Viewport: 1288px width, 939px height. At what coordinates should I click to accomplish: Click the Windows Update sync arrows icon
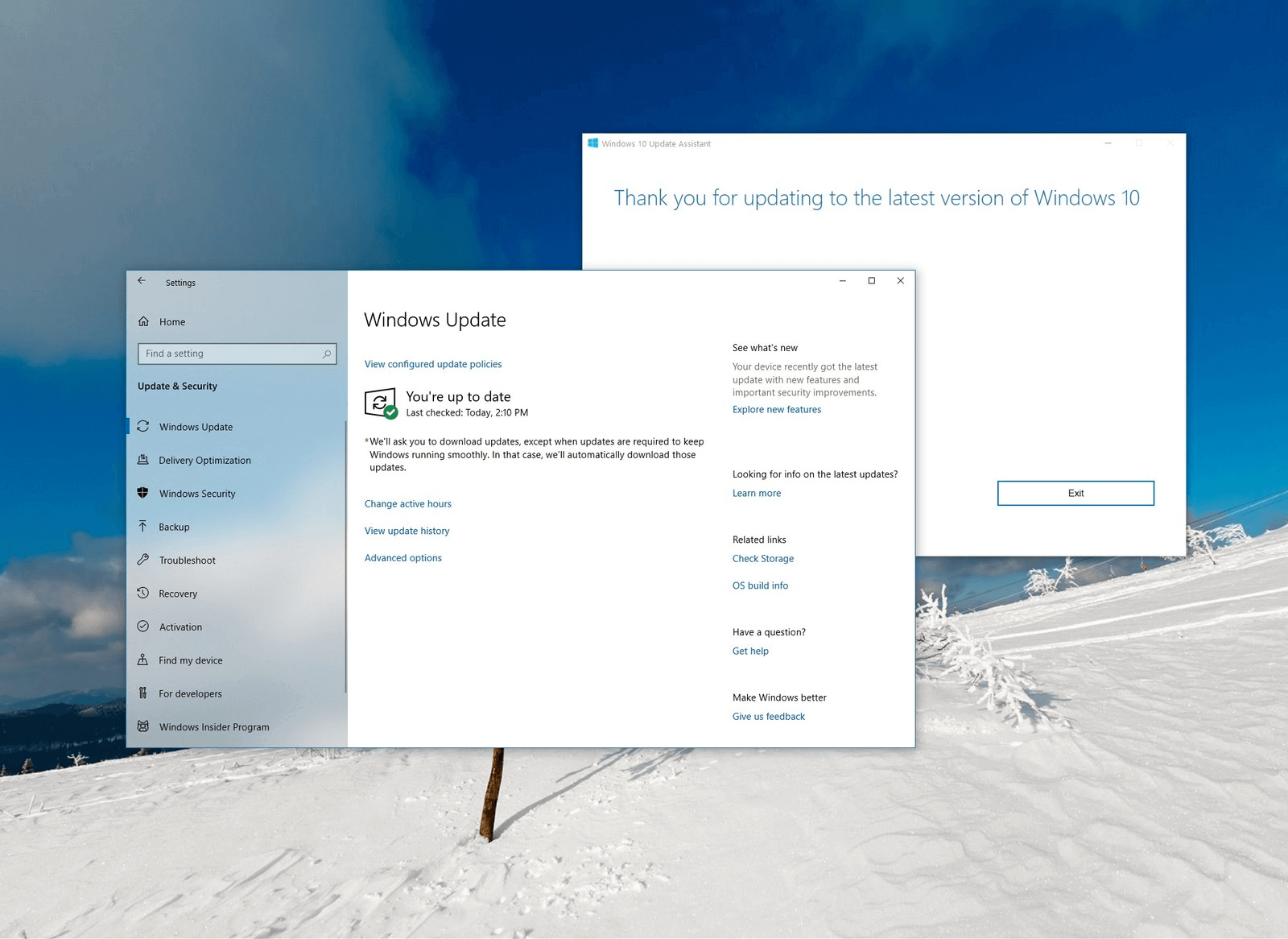143,427
